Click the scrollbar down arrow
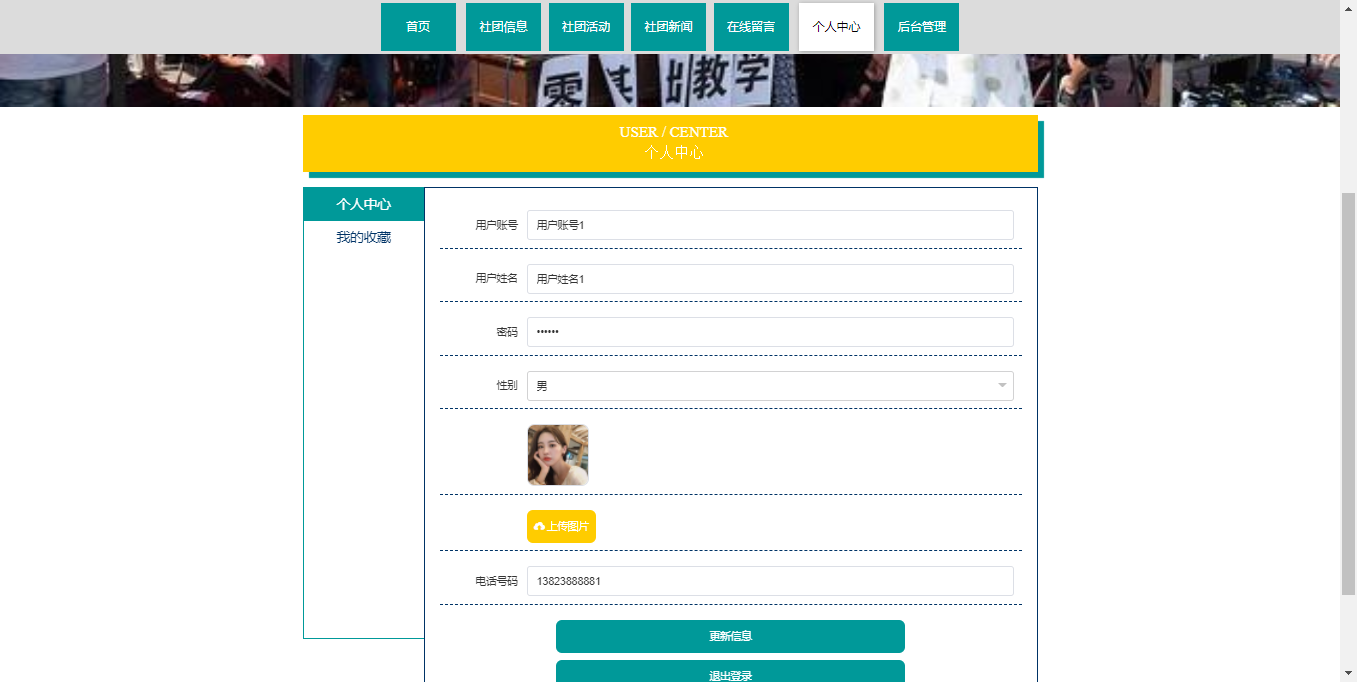This screenshot has height=682, width=1357. 1348,673
